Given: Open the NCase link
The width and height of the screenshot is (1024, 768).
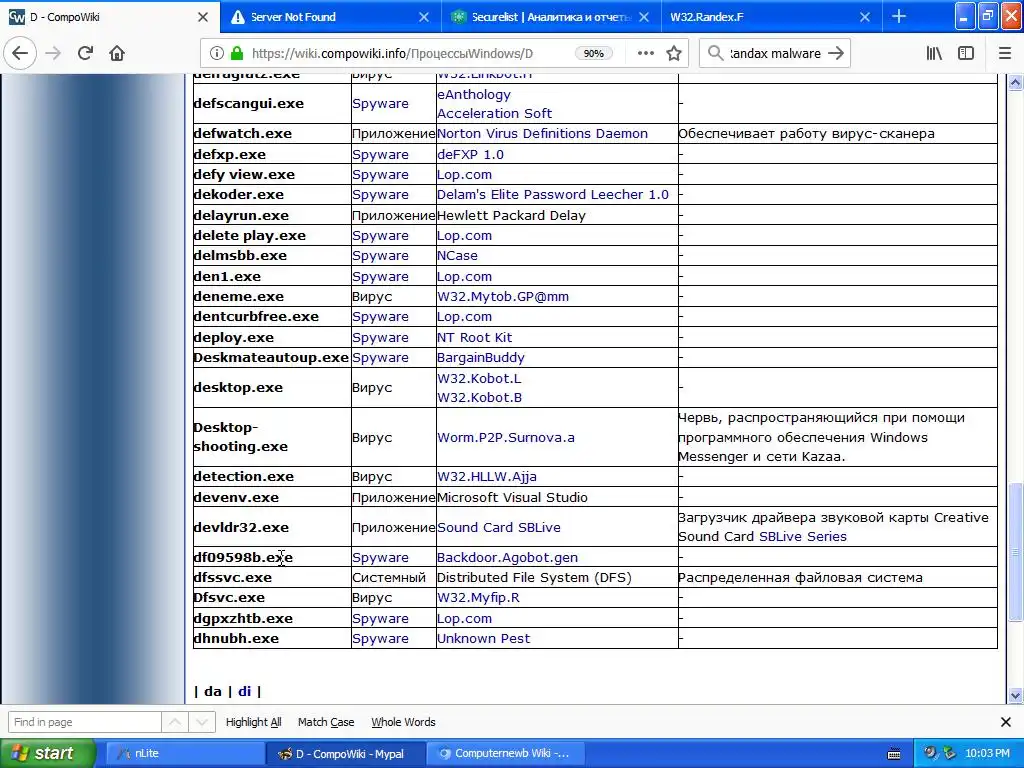Looking at the screenshot, I should (457, 255).
